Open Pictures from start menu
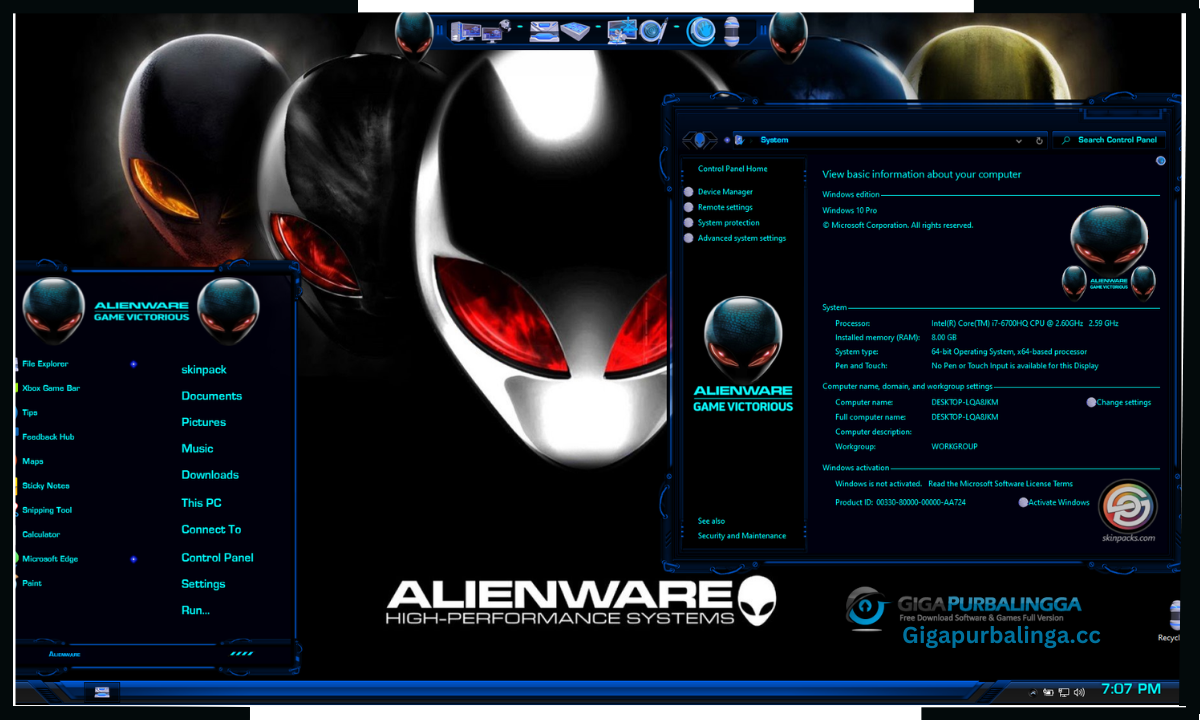 pos(204,422)
